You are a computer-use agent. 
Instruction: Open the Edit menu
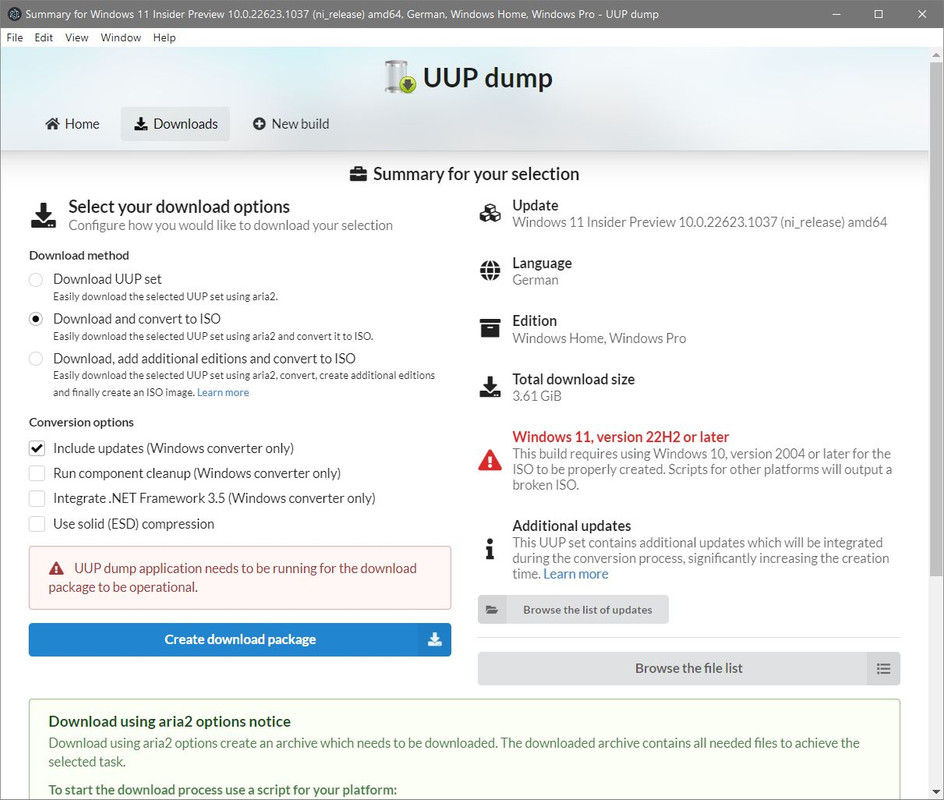pyautogui.click(x=43, y=37)
